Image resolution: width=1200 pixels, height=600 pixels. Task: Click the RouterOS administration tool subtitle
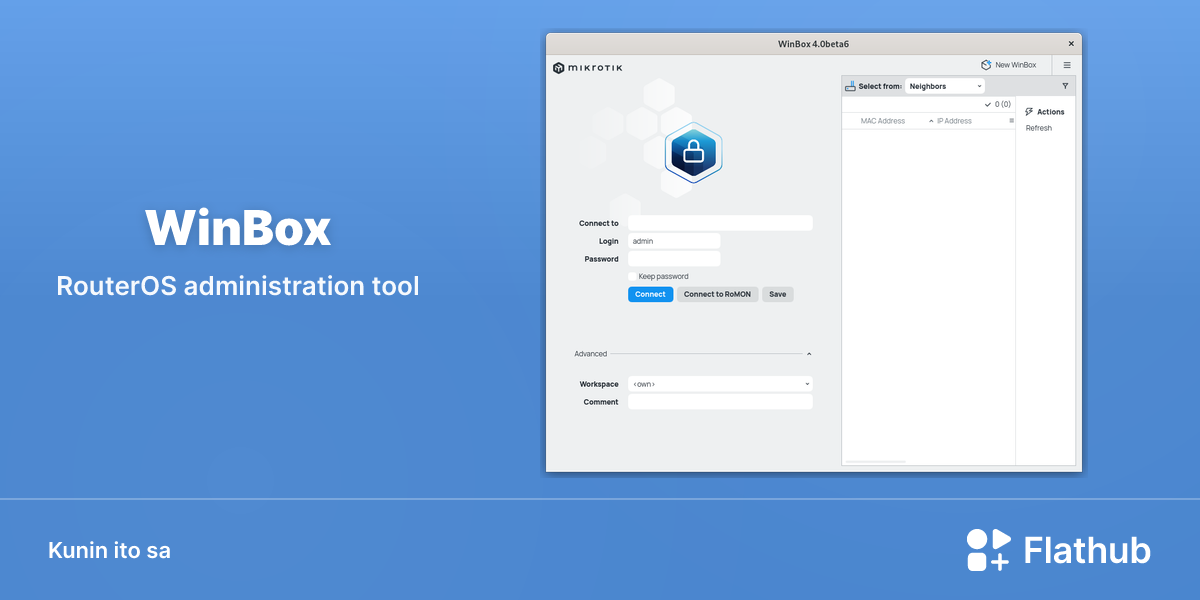[238, 286]
